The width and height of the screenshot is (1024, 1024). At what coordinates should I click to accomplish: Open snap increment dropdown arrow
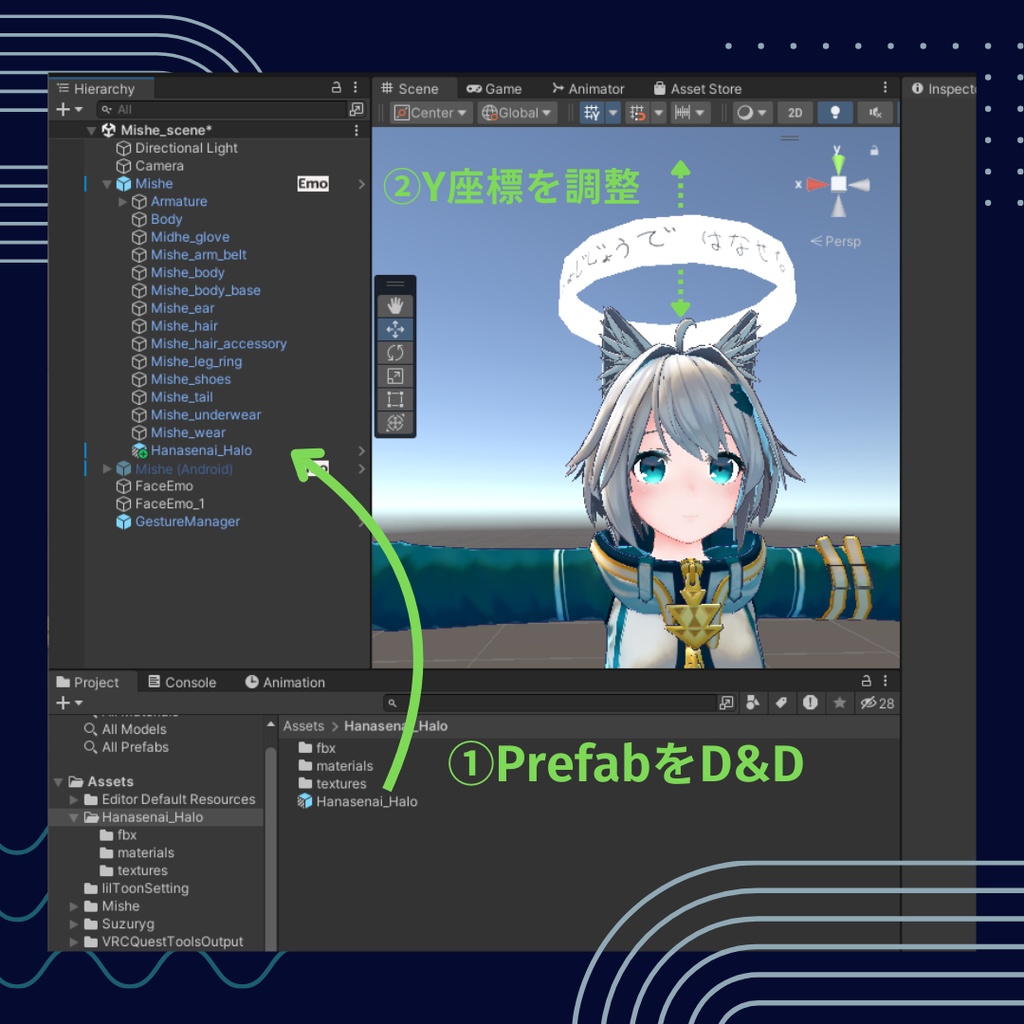(x=700, y=112)
